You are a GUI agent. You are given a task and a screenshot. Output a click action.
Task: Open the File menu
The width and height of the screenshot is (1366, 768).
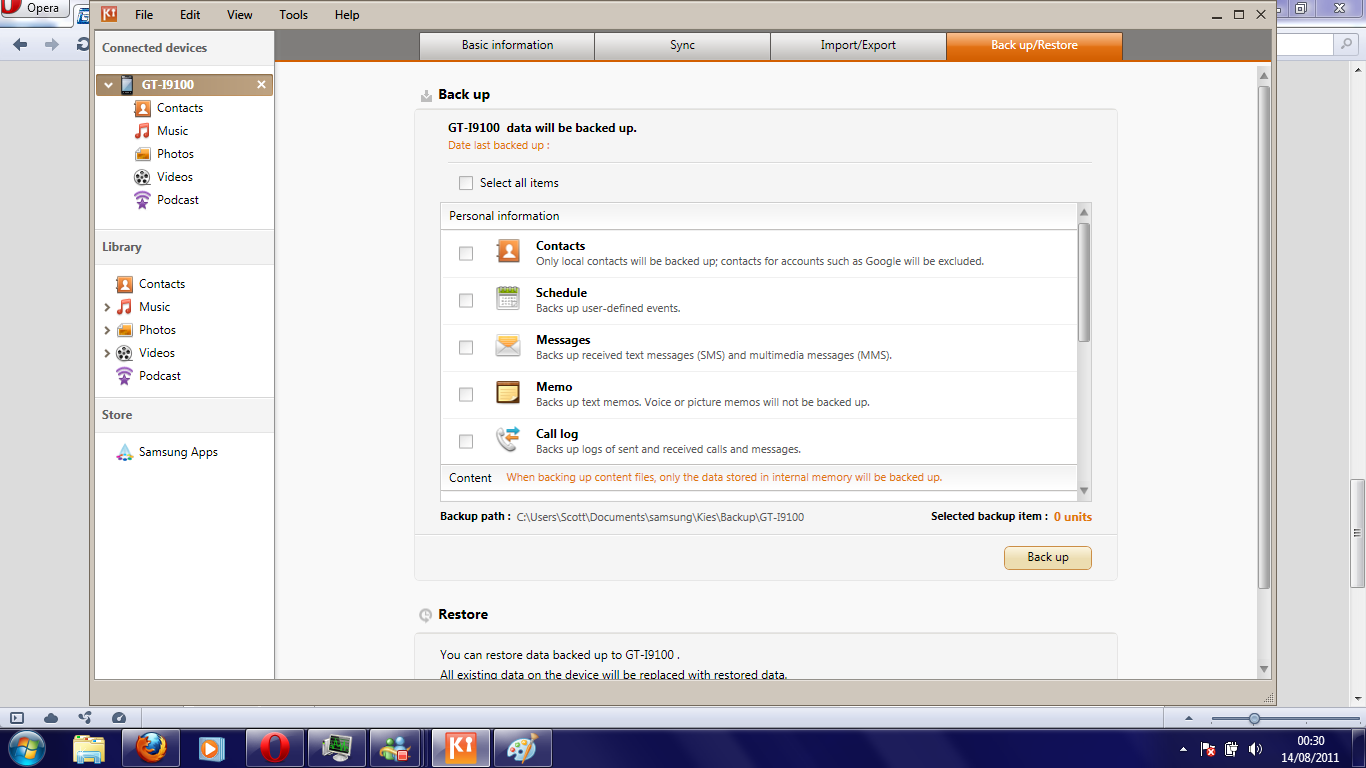pyautogui.click(x=144, y=15)
